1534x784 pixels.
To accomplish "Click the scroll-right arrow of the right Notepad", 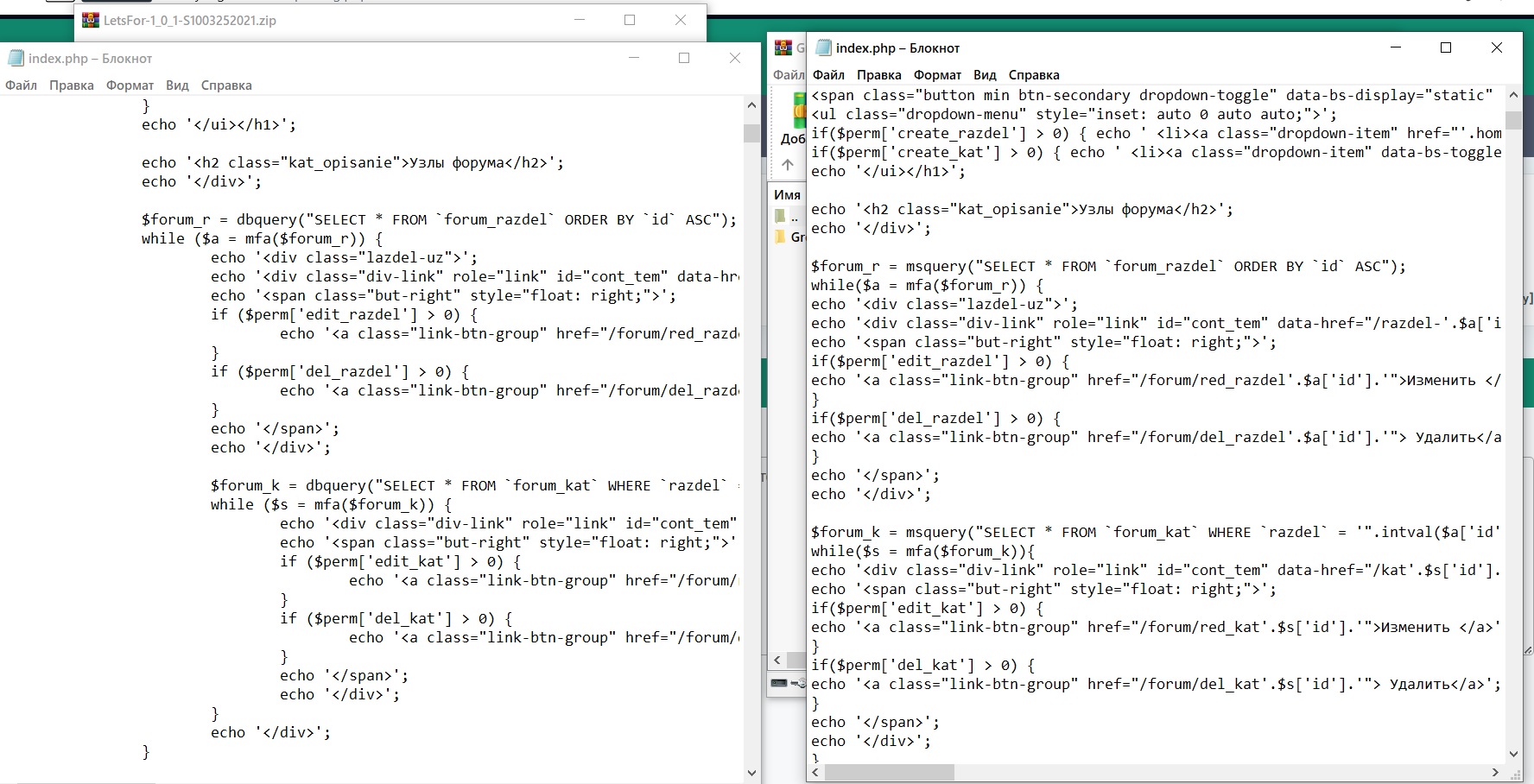I will point(1495,772).
